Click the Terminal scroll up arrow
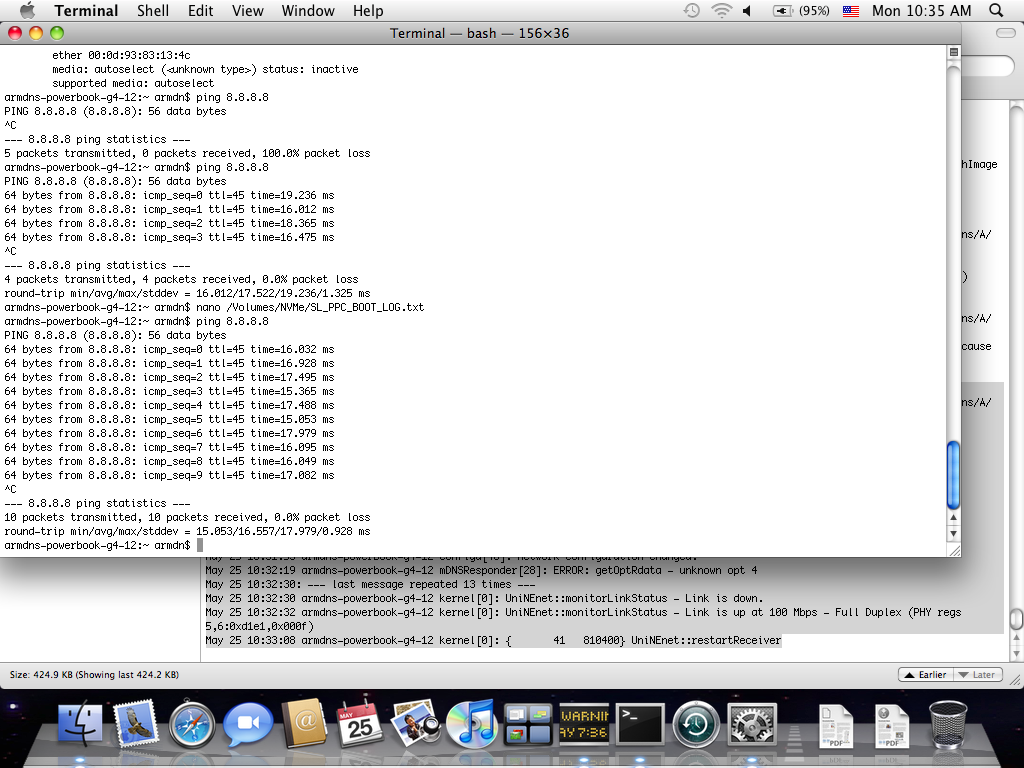Screen dimensions: 1024x768 tap(953, 517)
